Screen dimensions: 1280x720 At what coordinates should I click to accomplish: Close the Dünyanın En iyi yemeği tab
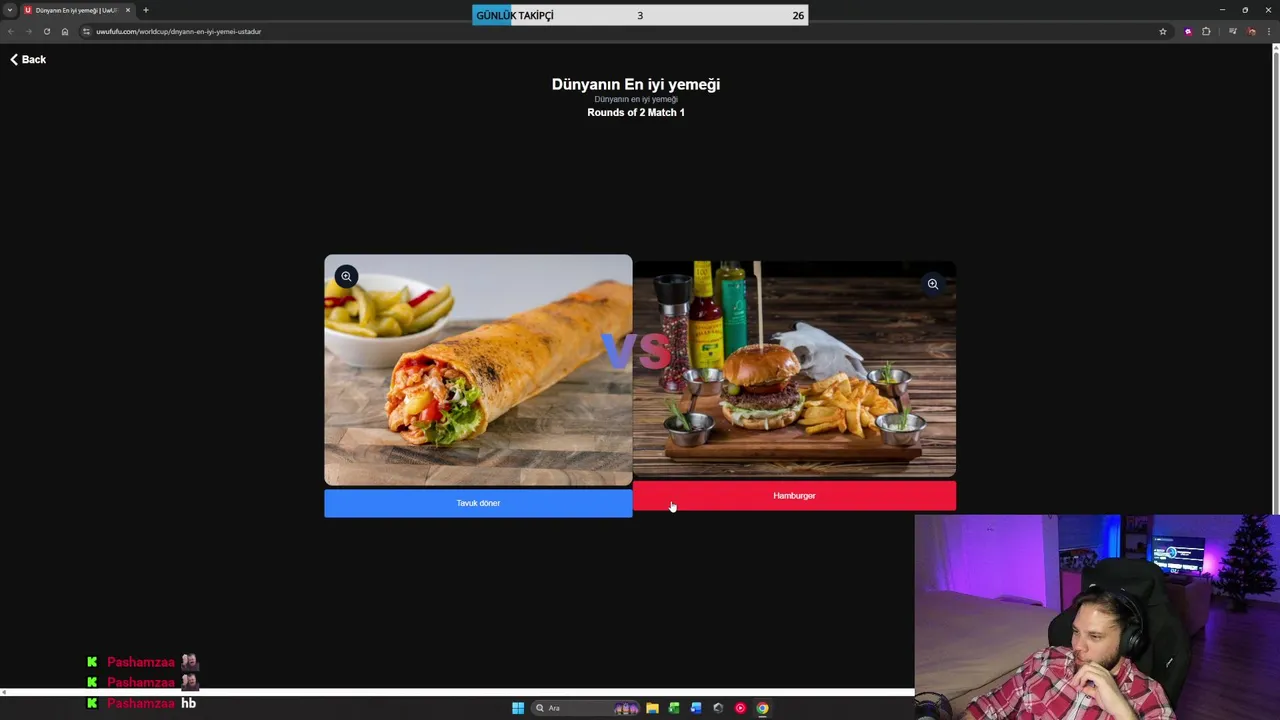point(128,10)
